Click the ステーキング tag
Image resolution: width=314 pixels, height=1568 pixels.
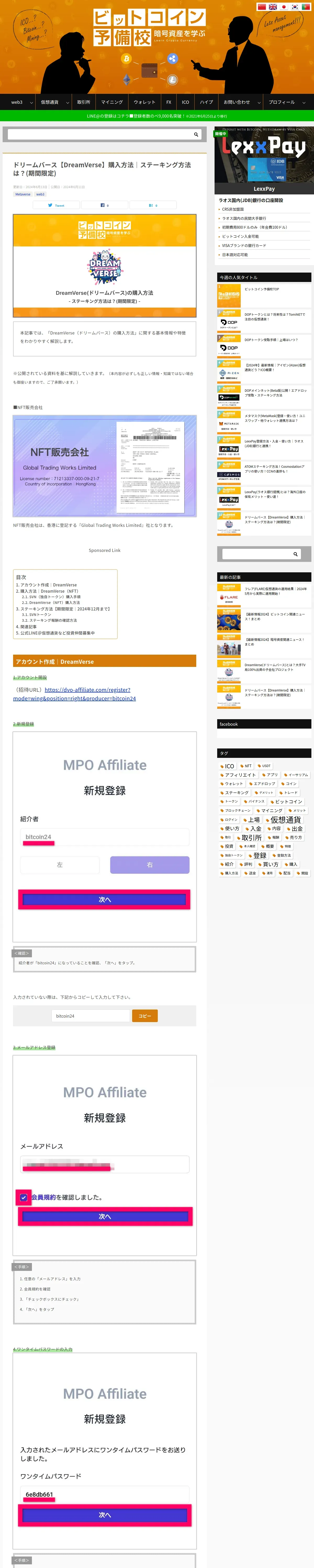coord(234,793)
